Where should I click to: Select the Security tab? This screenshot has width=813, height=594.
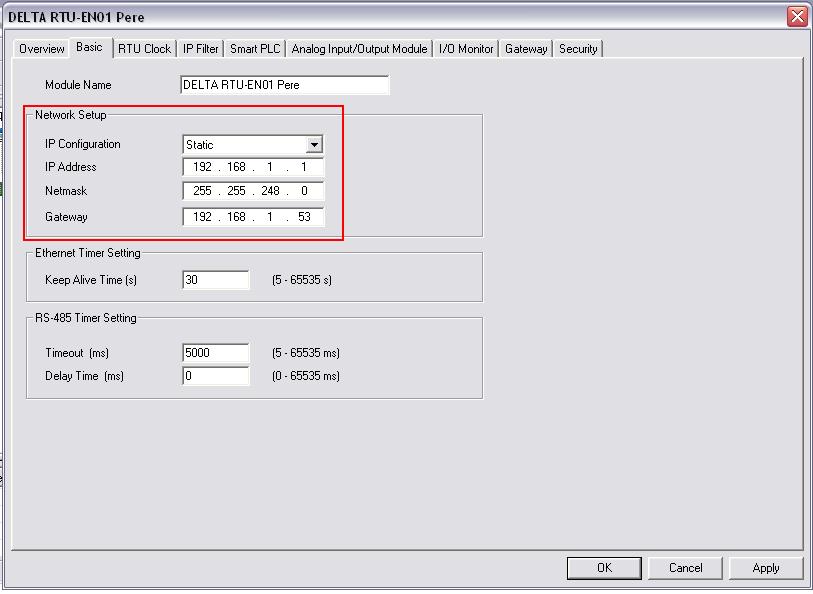click(x=578, y=49)
